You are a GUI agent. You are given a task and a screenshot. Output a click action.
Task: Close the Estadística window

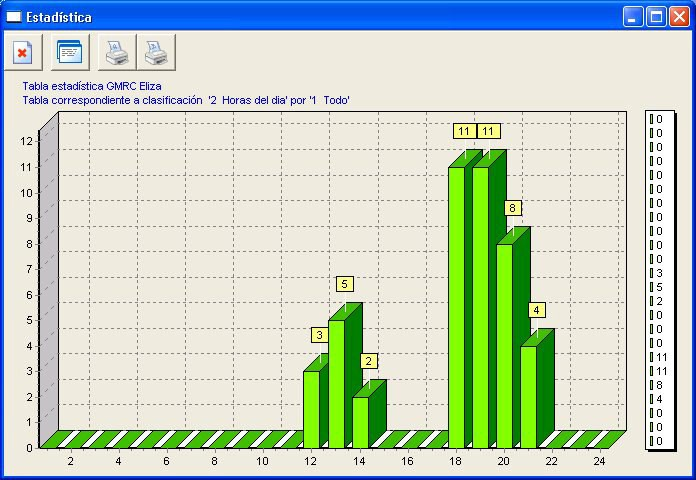coord(679,17)
